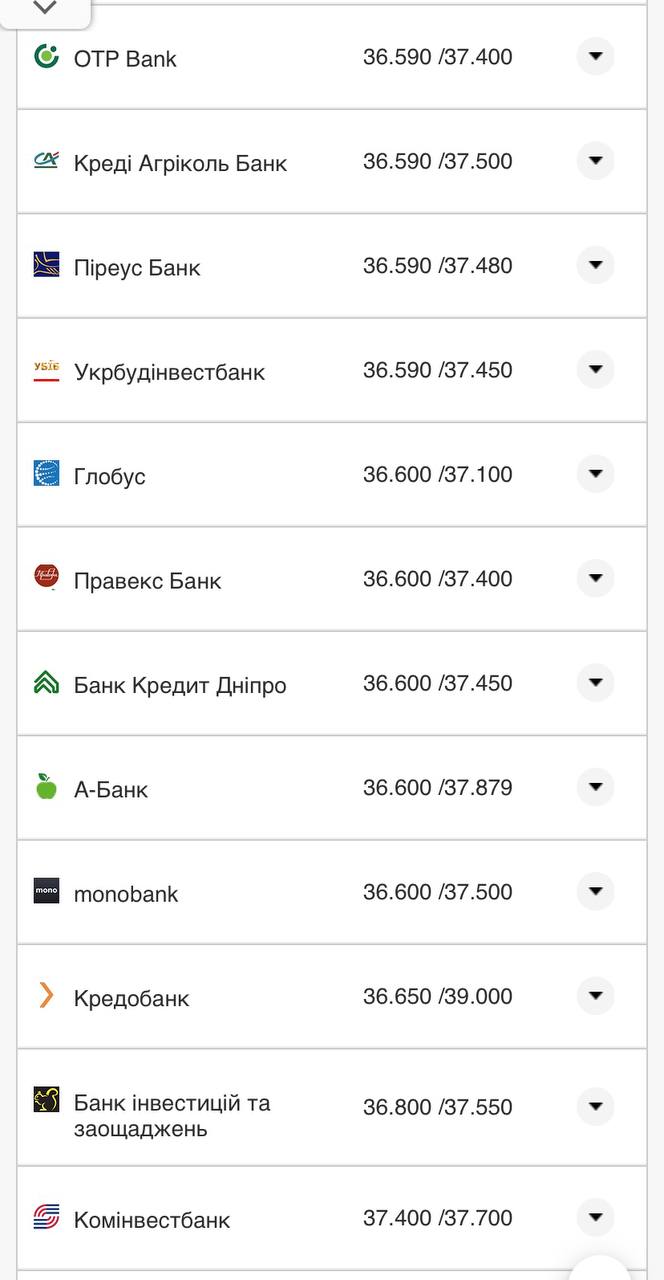Expand the Банк Кредит Дніпро row
The height and width of the screenshot is (1280, 664).
coord(595,683)
